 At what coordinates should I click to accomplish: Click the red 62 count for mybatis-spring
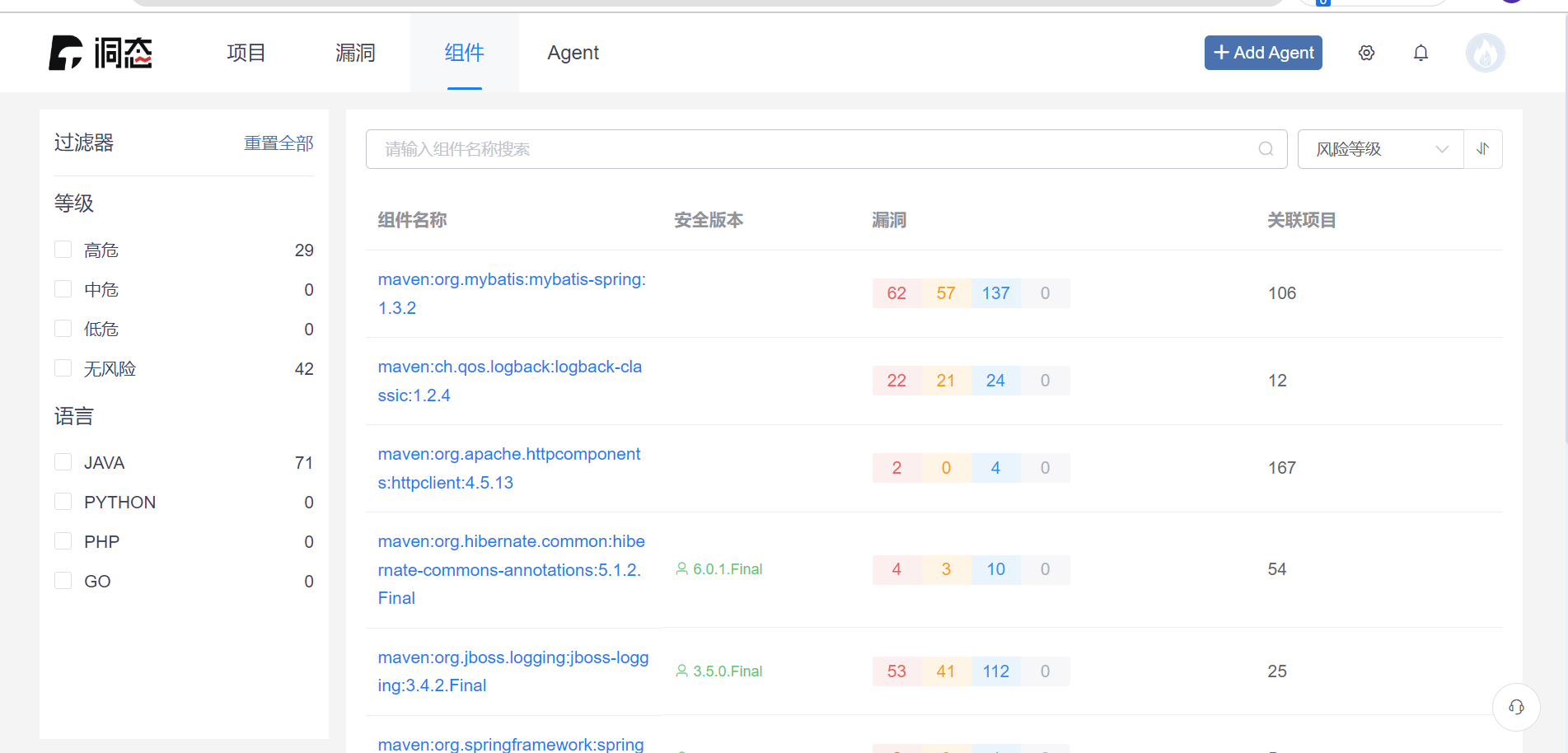click(x=896, y=293)
